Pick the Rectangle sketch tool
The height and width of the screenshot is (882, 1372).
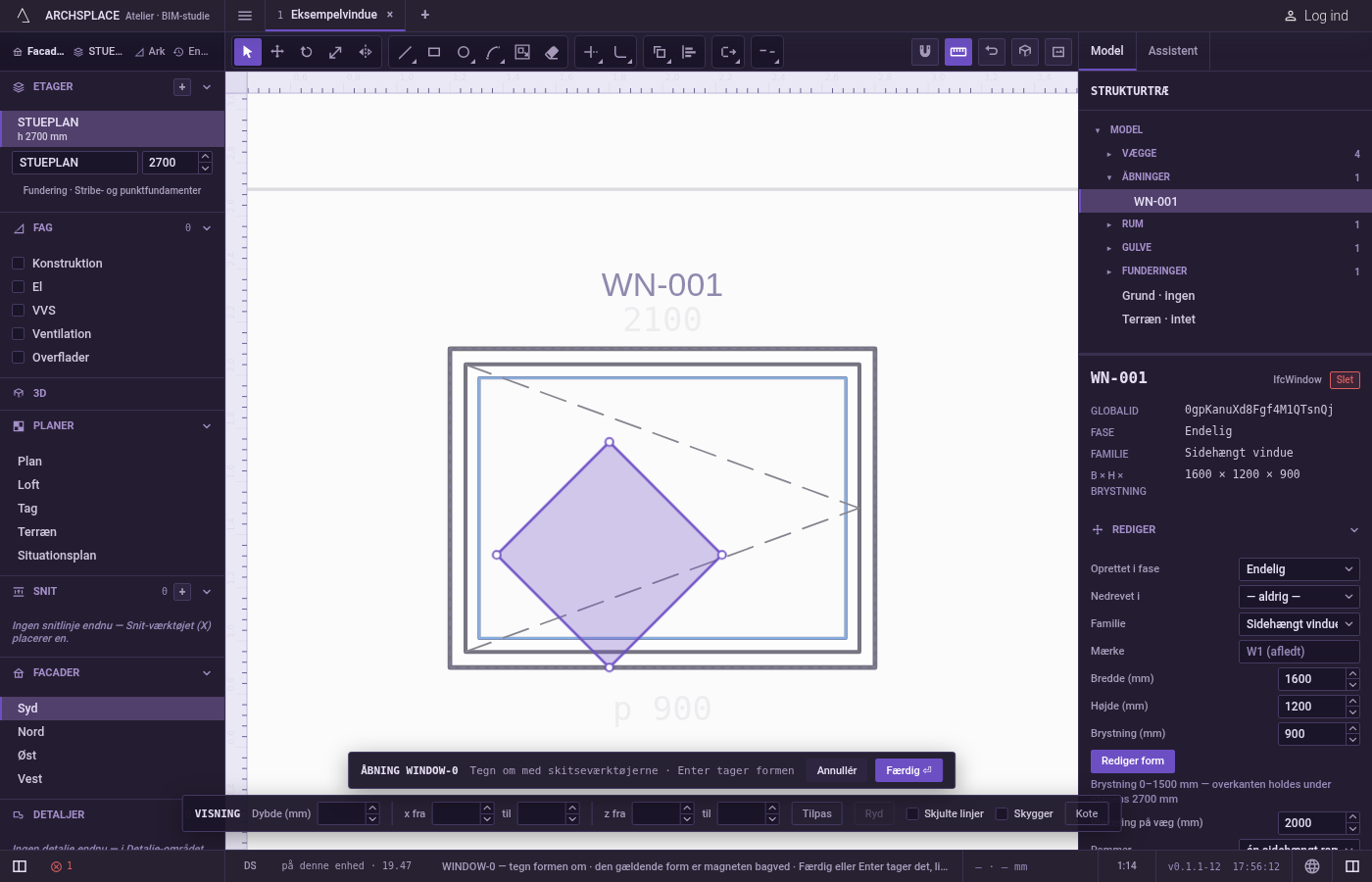pyautogui.click(x=434, y=52)
